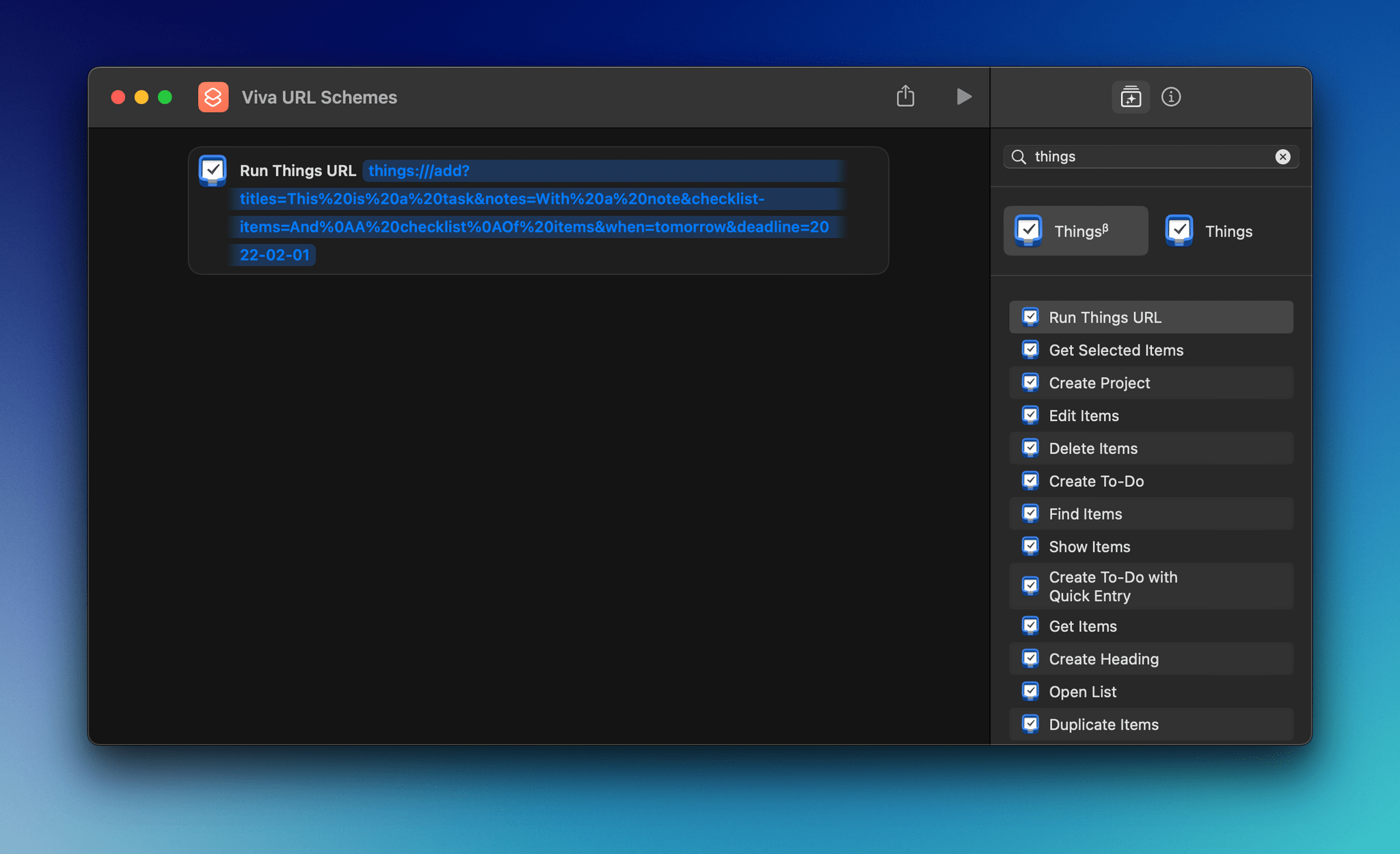Minimize the window with the yellow button
The height and width of the screenshot is (854, 1400).
pos(142,97)
